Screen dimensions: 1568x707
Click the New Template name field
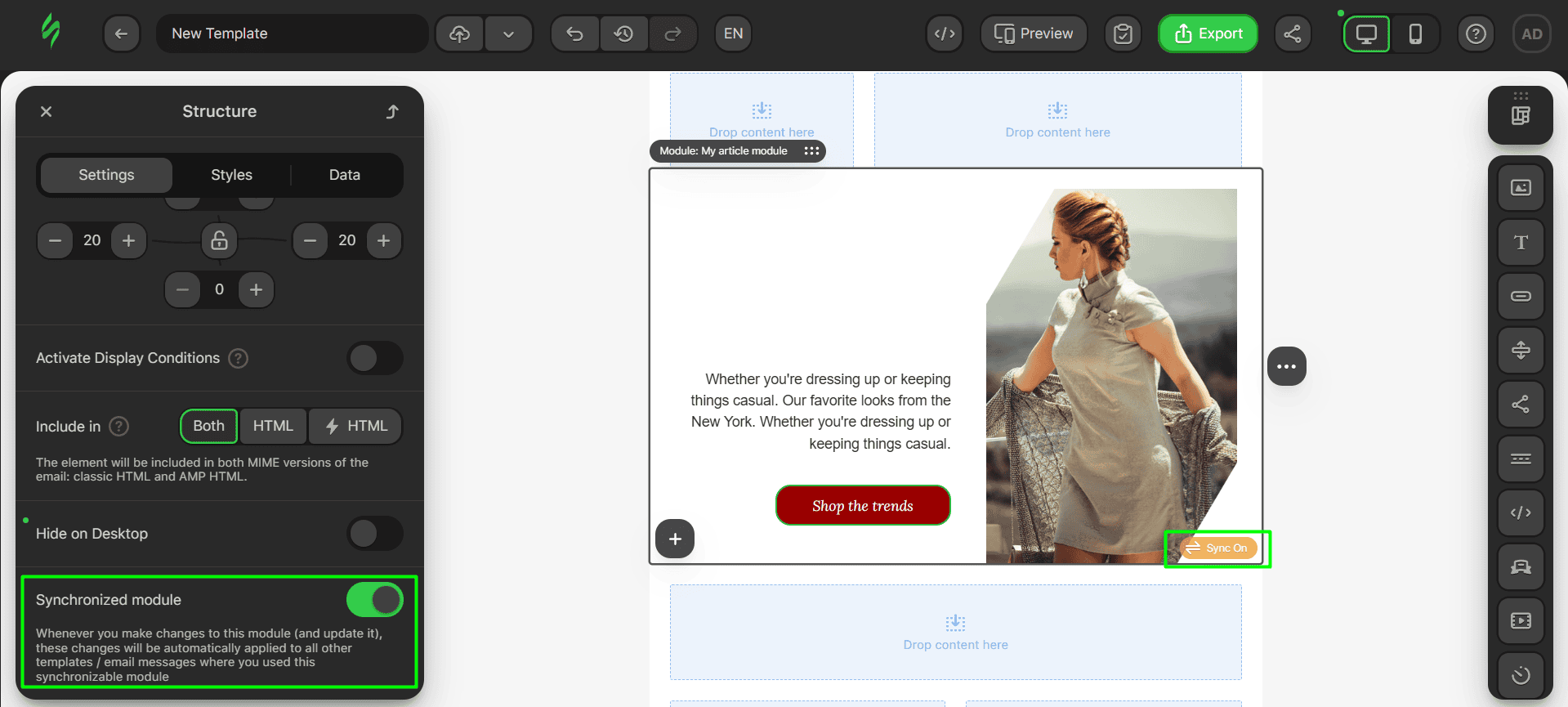[x=292, y=34]
